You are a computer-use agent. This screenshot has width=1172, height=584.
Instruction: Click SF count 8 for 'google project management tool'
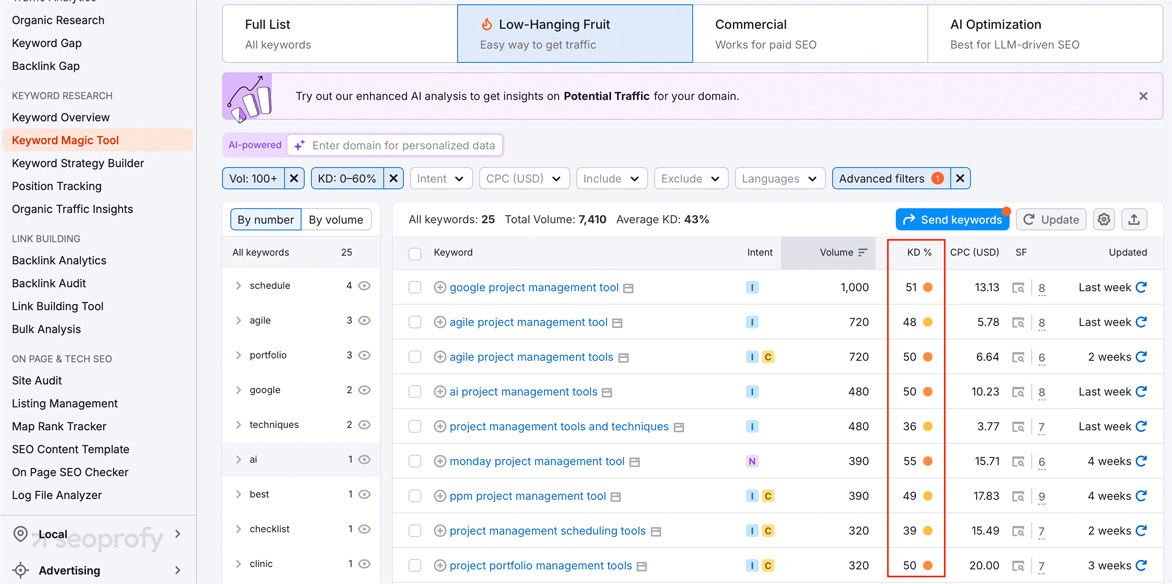click(1041, 288)
